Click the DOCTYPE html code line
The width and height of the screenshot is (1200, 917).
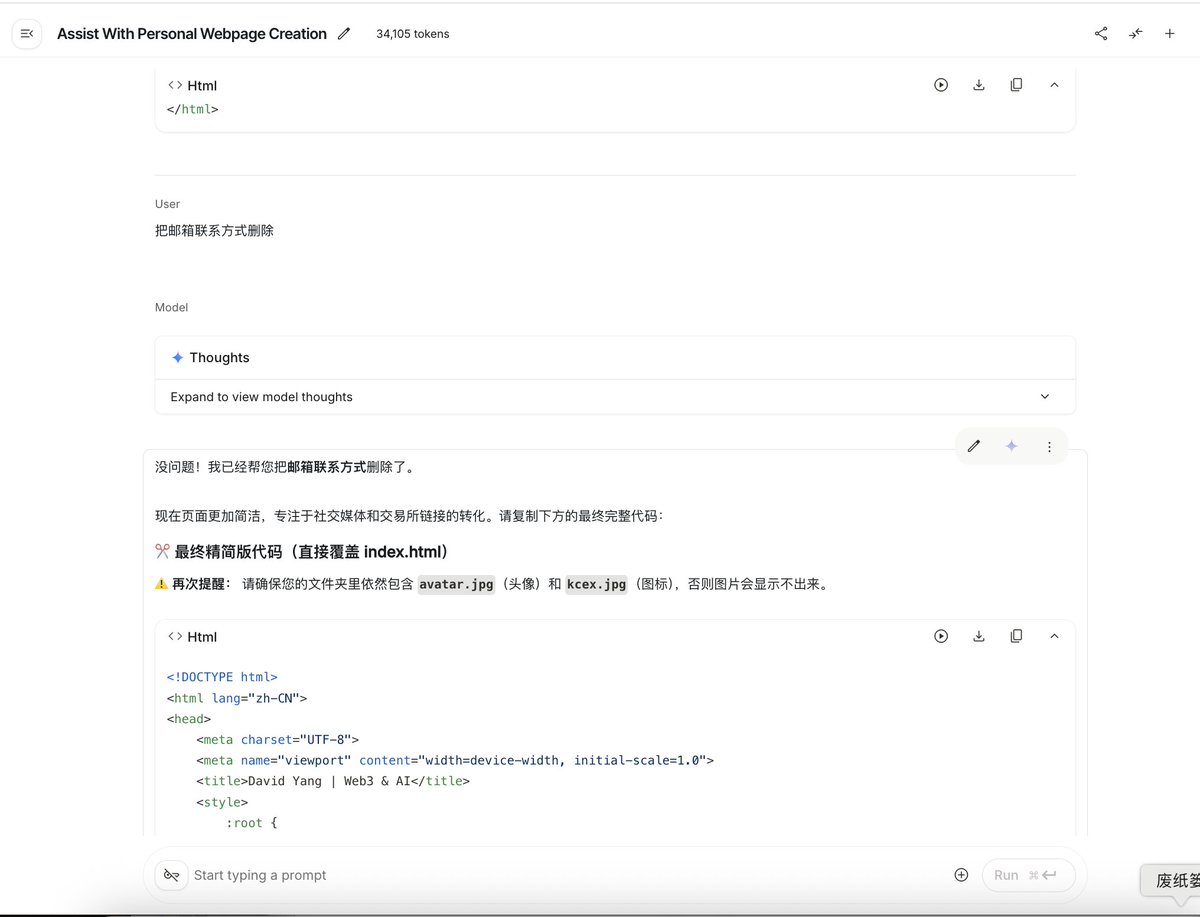coord(222,677)
